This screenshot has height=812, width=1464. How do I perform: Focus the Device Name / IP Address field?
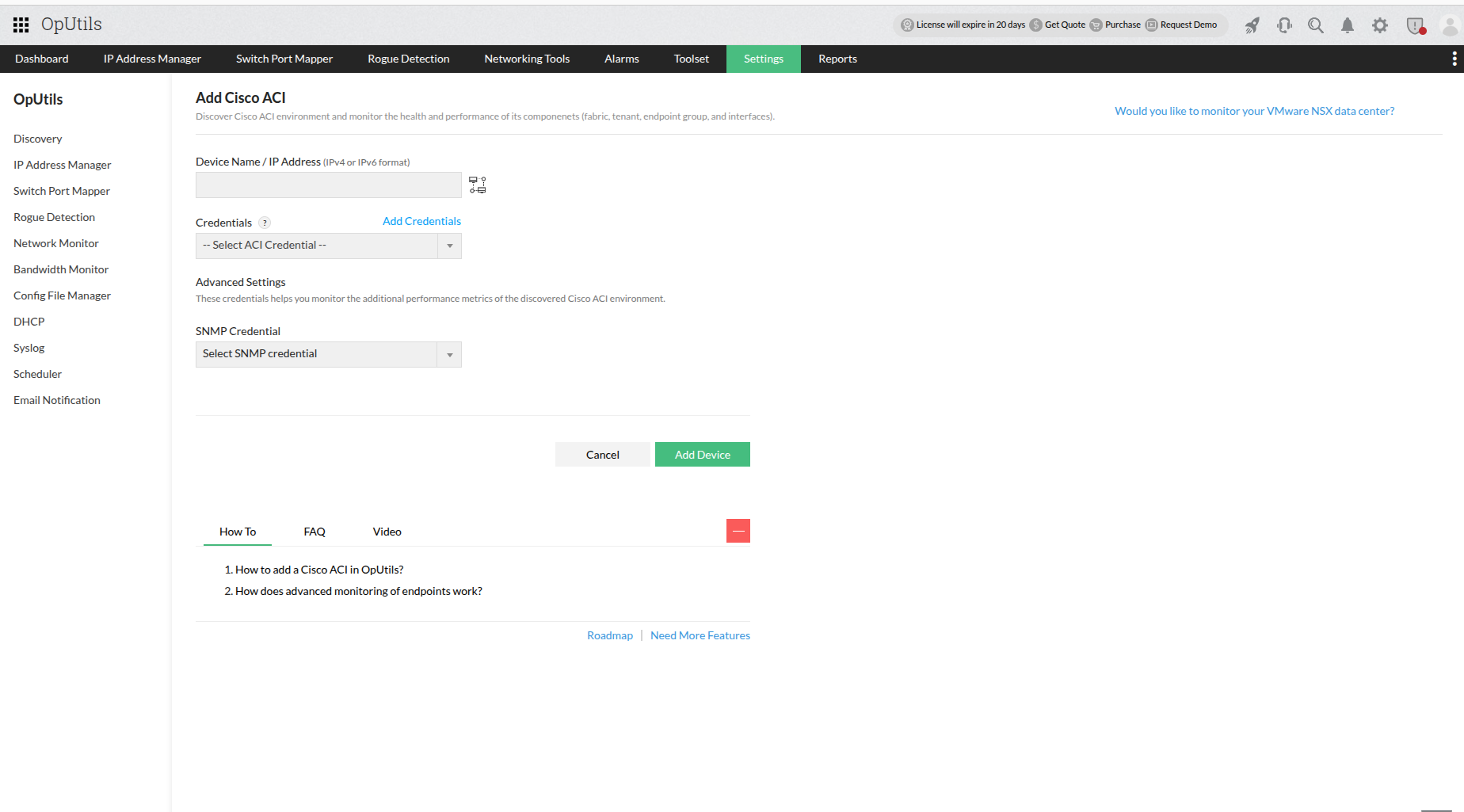(329, 185)
